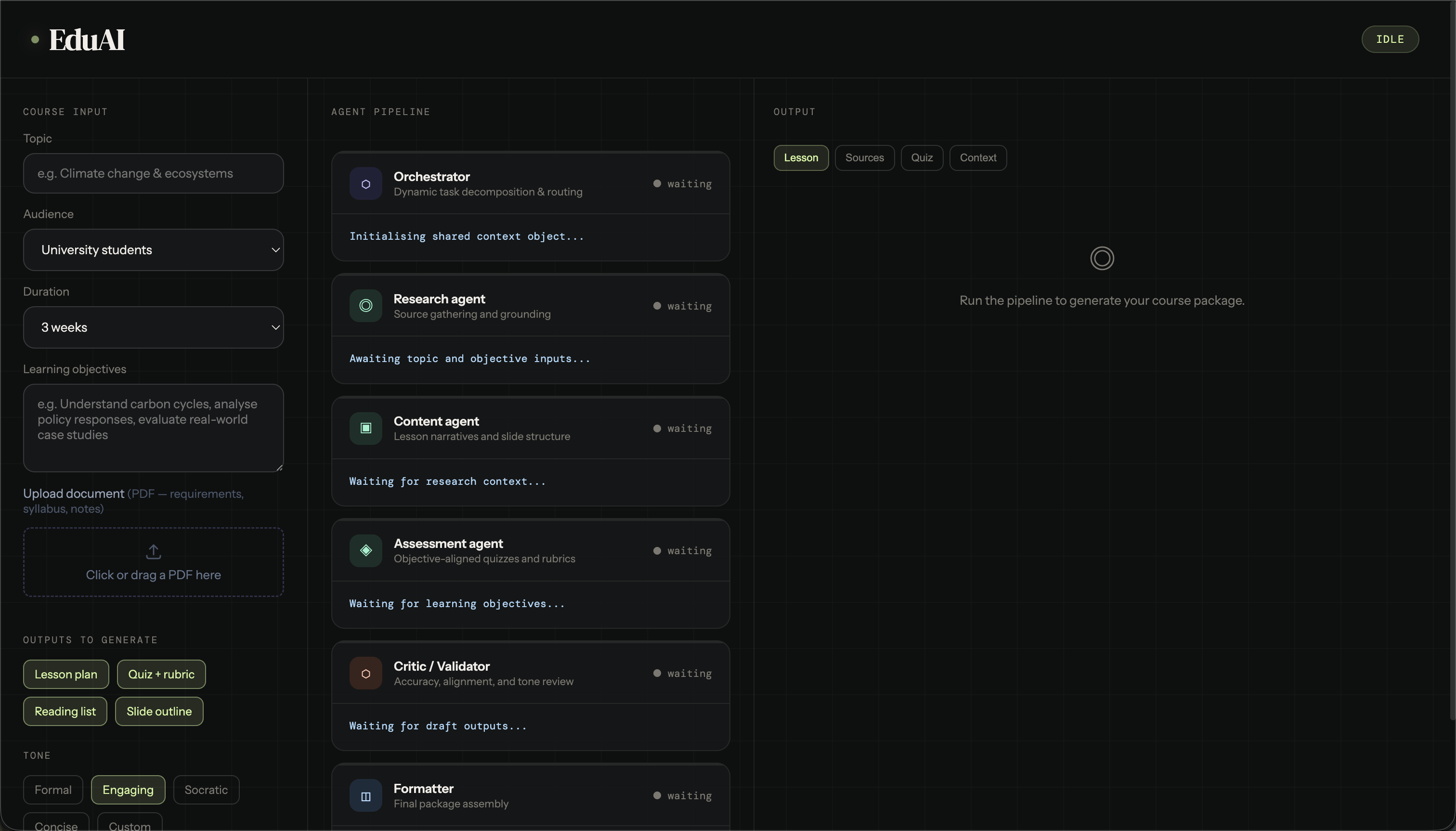Toggle the Lesson plan output chip
Viewport: 1456px width, 831px height.
point(65,674)
